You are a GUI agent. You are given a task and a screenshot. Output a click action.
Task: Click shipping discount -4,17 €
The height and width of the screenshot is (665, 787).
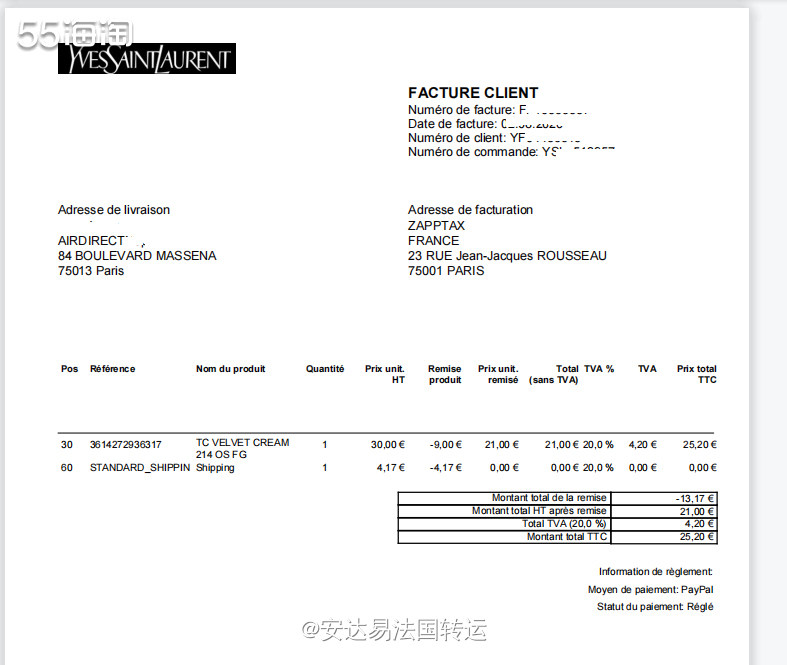445,468
